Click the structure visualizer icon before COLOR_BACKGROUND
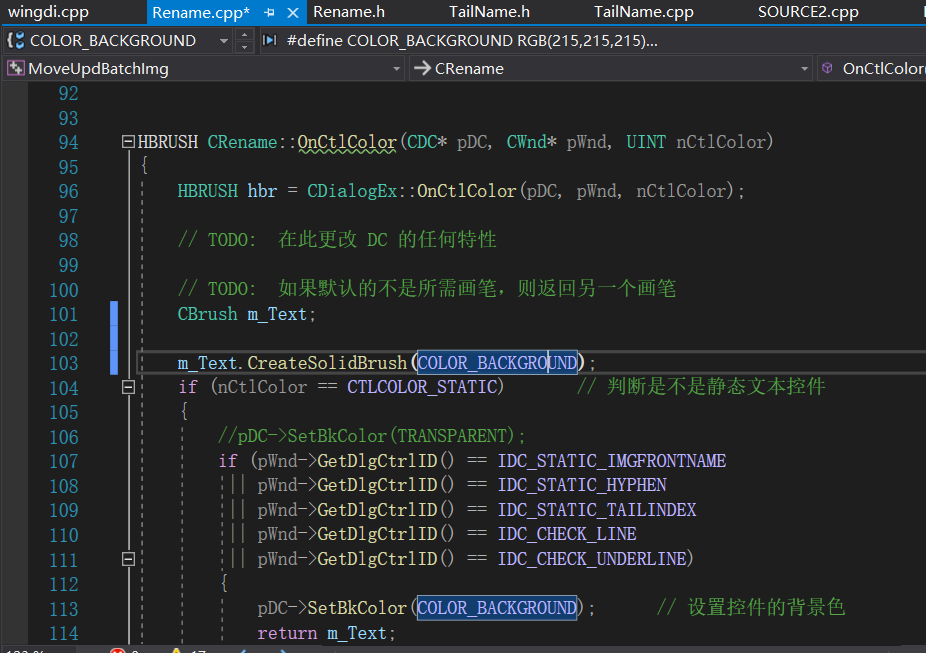The height and width of the screenshot is (653, 926). pyautogui.click(x=14, y=40)
